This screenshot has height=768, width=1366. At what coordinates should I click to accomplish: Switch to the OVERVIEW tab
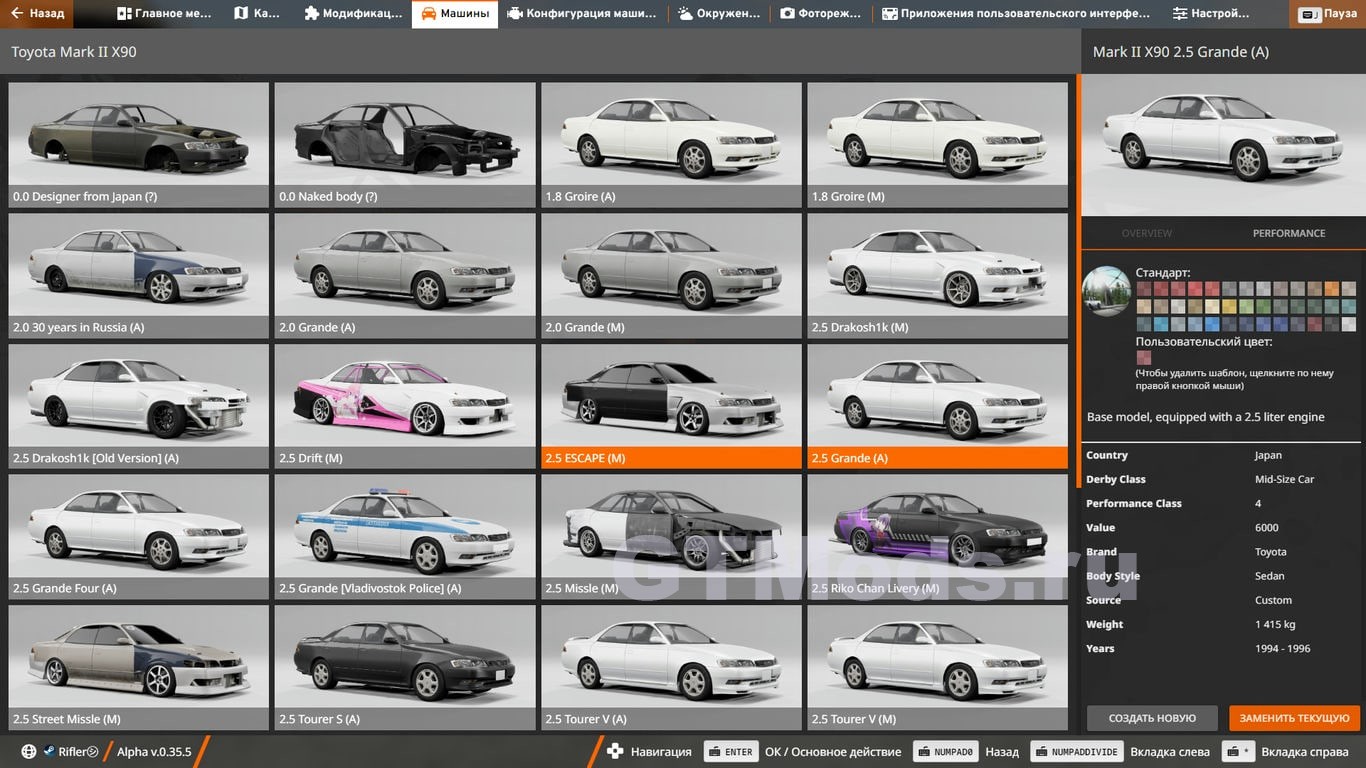[1146, 233]
